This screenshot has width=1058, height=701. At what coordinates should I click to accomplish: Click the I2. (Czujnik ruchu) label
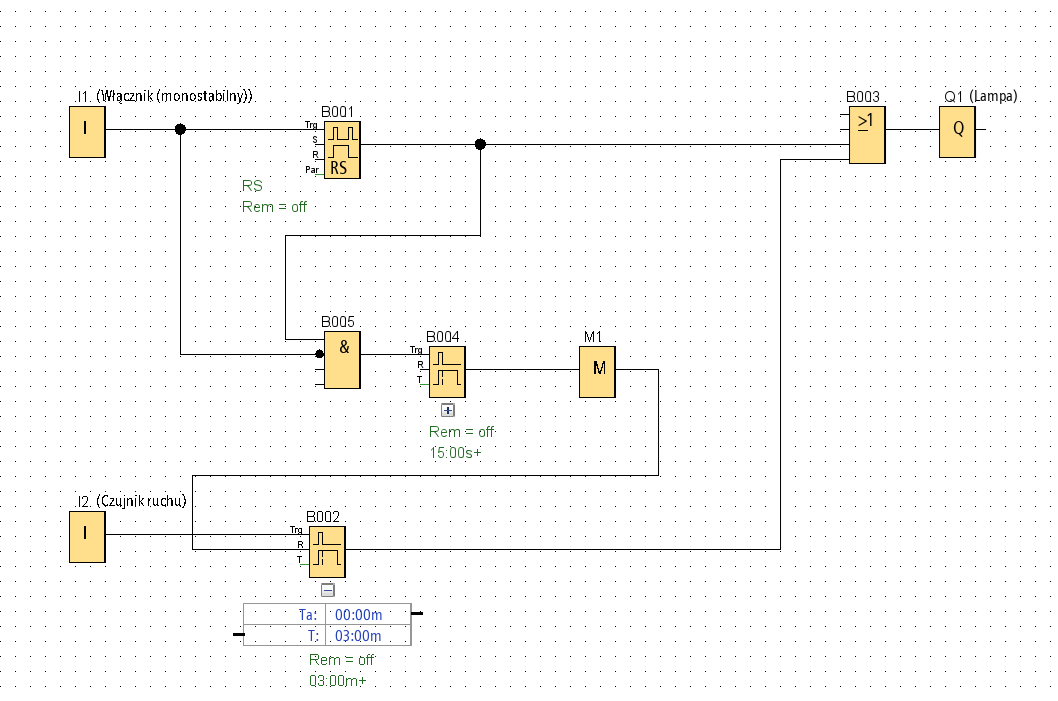tap(132, 501)
